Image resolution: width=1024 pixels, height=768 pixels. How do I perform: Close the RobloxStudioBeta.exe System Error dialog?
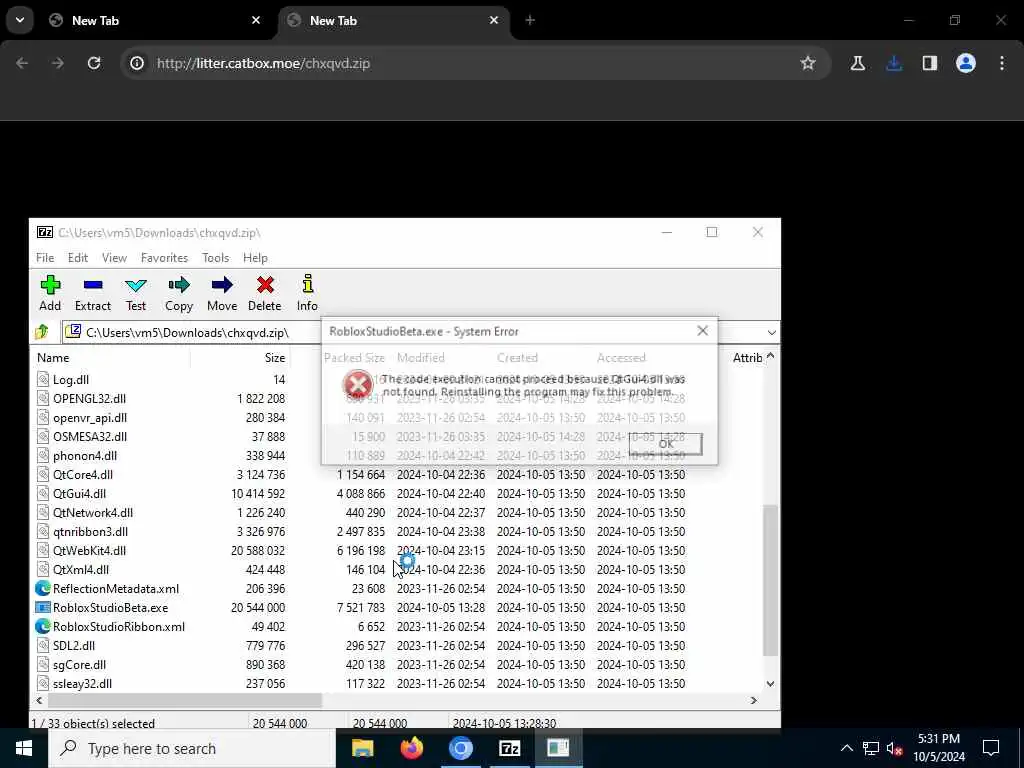pyautogui.click(x=703, y=331)
